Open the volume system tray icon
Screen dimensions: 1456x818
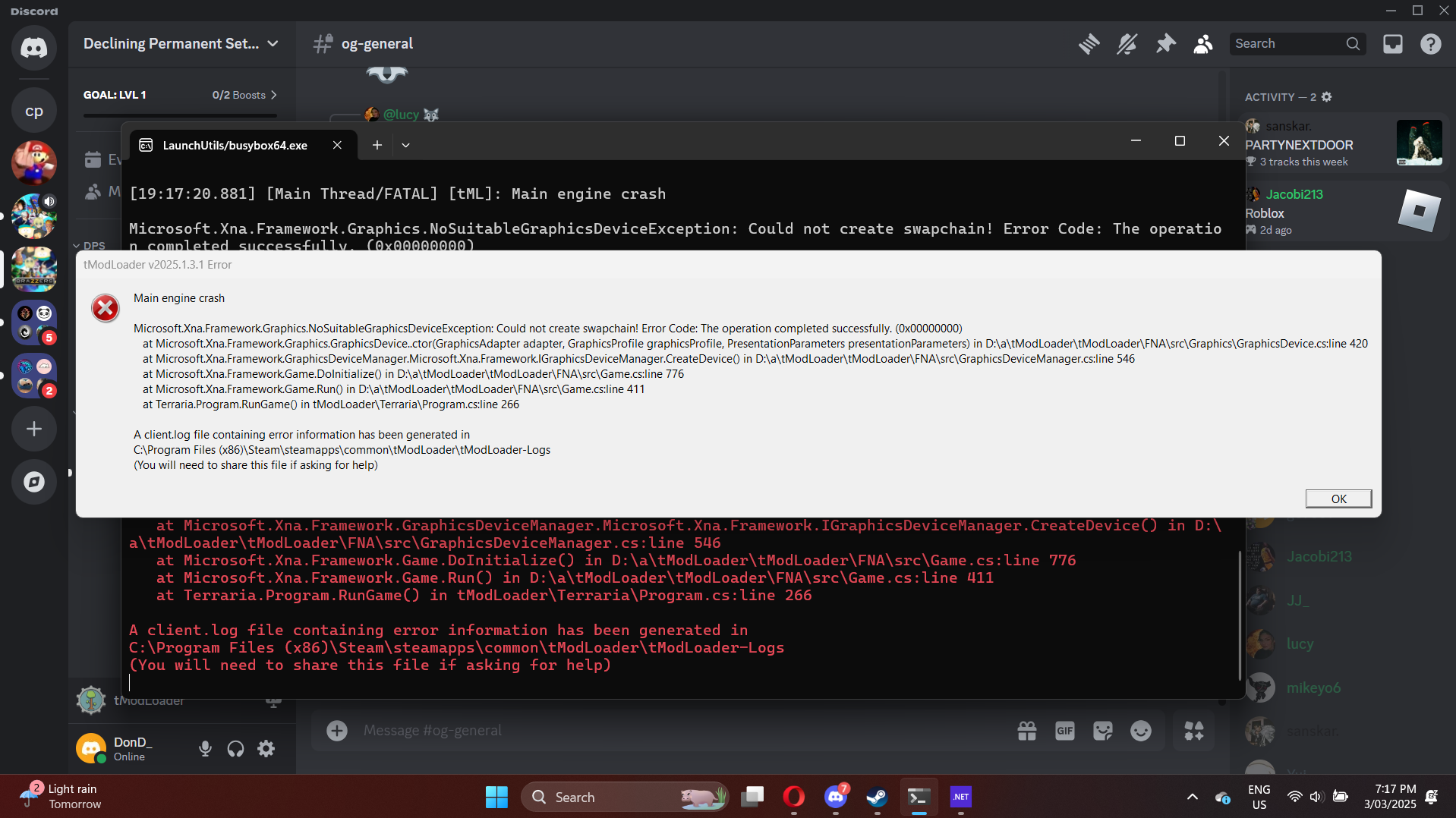tap(1316, 797)
